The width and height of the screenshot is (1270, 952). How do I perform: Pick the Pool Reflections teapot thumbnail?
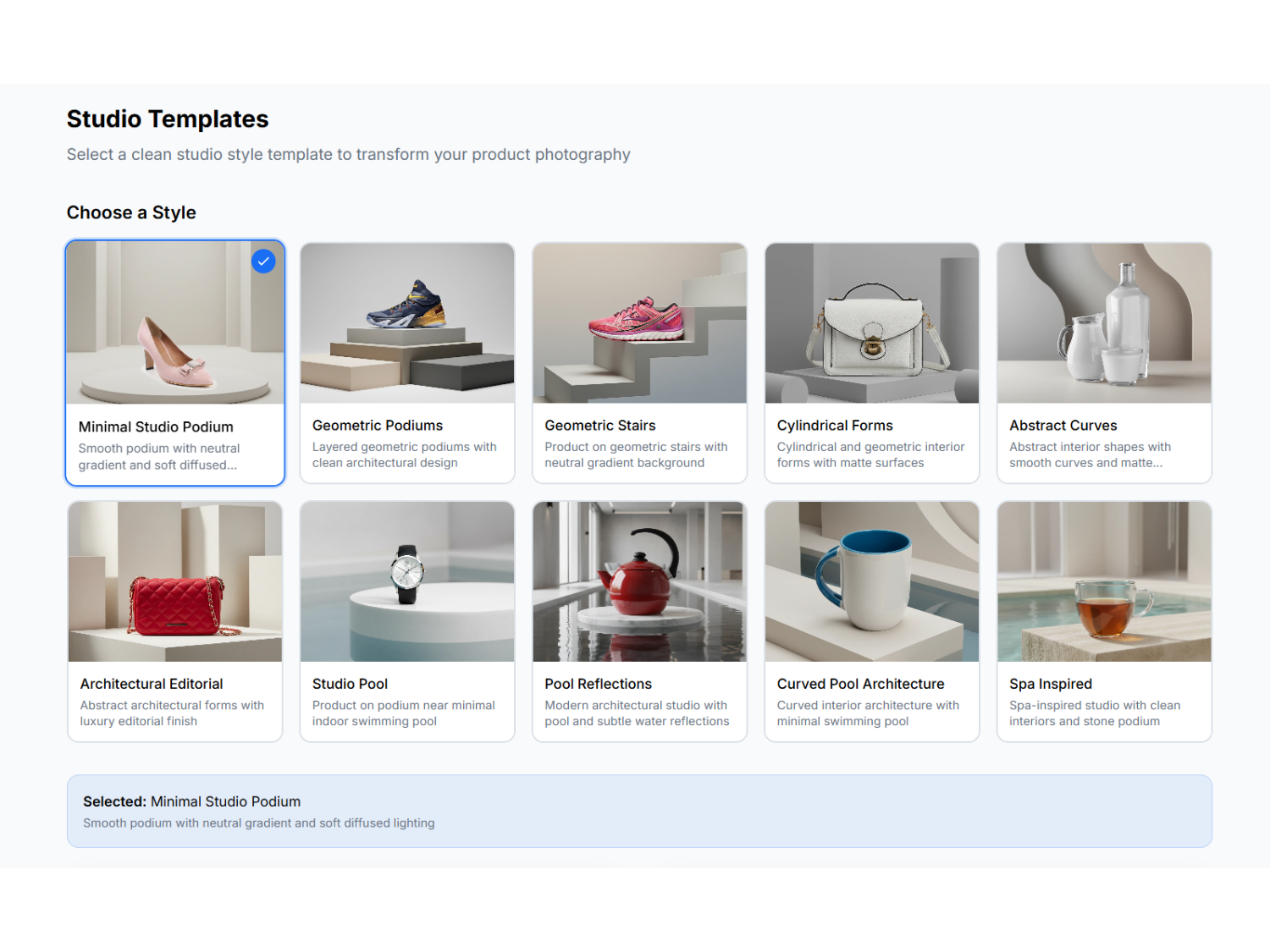click(639, 581)
